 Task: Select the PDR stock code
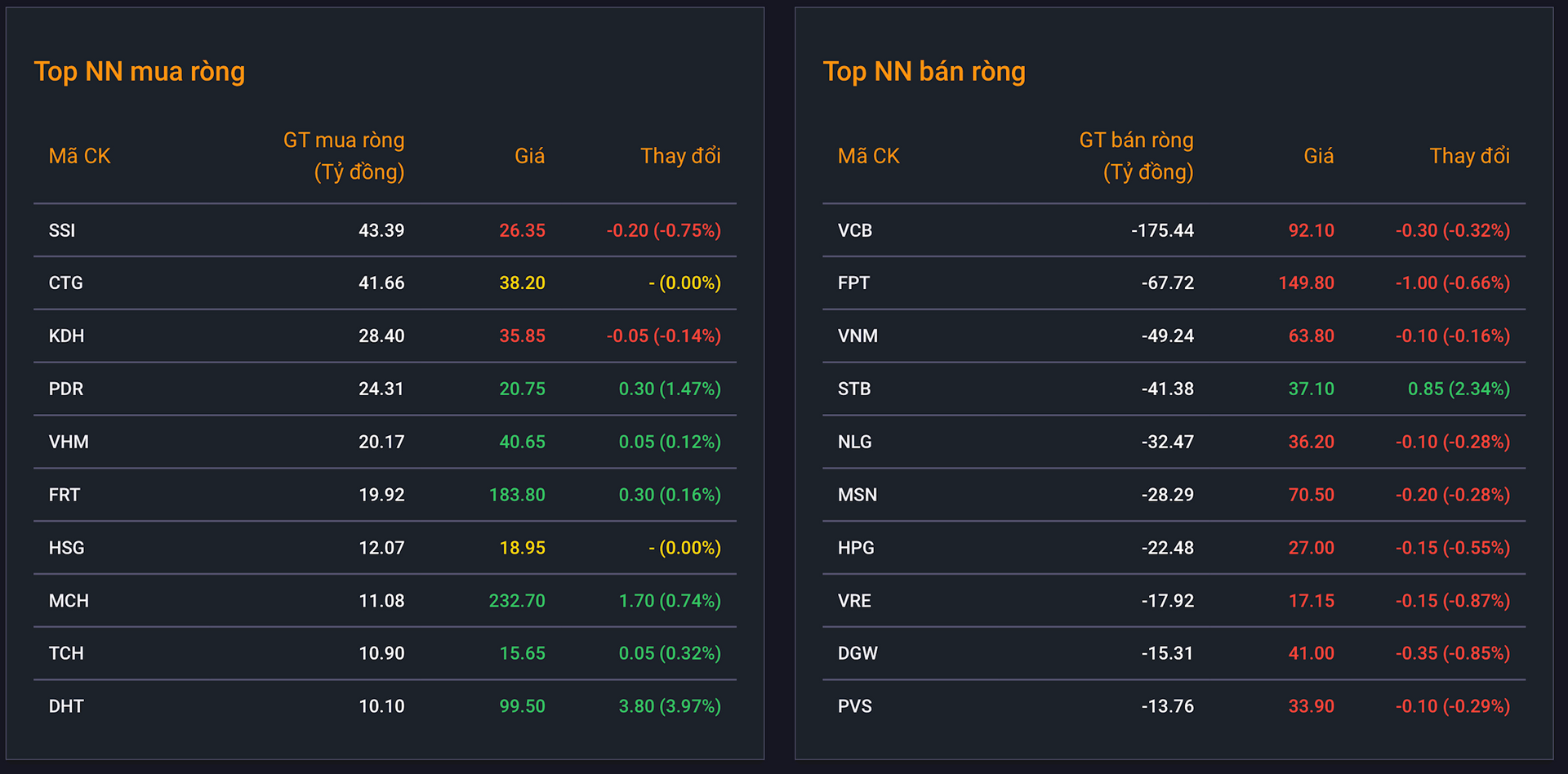pos(65,389)
